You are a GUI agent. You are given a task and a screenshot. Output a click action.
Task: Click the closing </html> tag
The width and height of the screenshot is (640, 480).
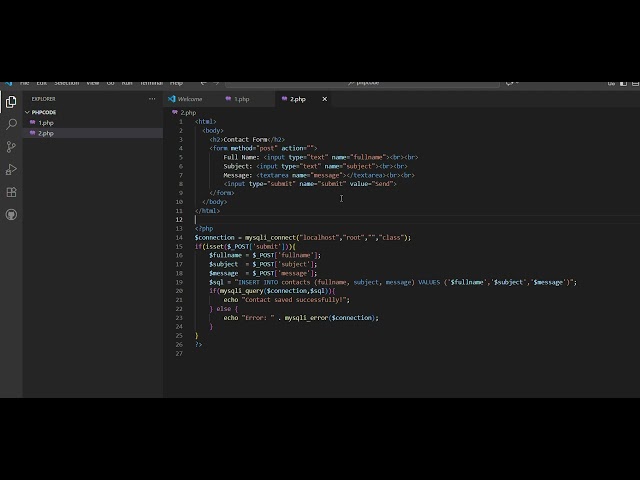[207, 211]
